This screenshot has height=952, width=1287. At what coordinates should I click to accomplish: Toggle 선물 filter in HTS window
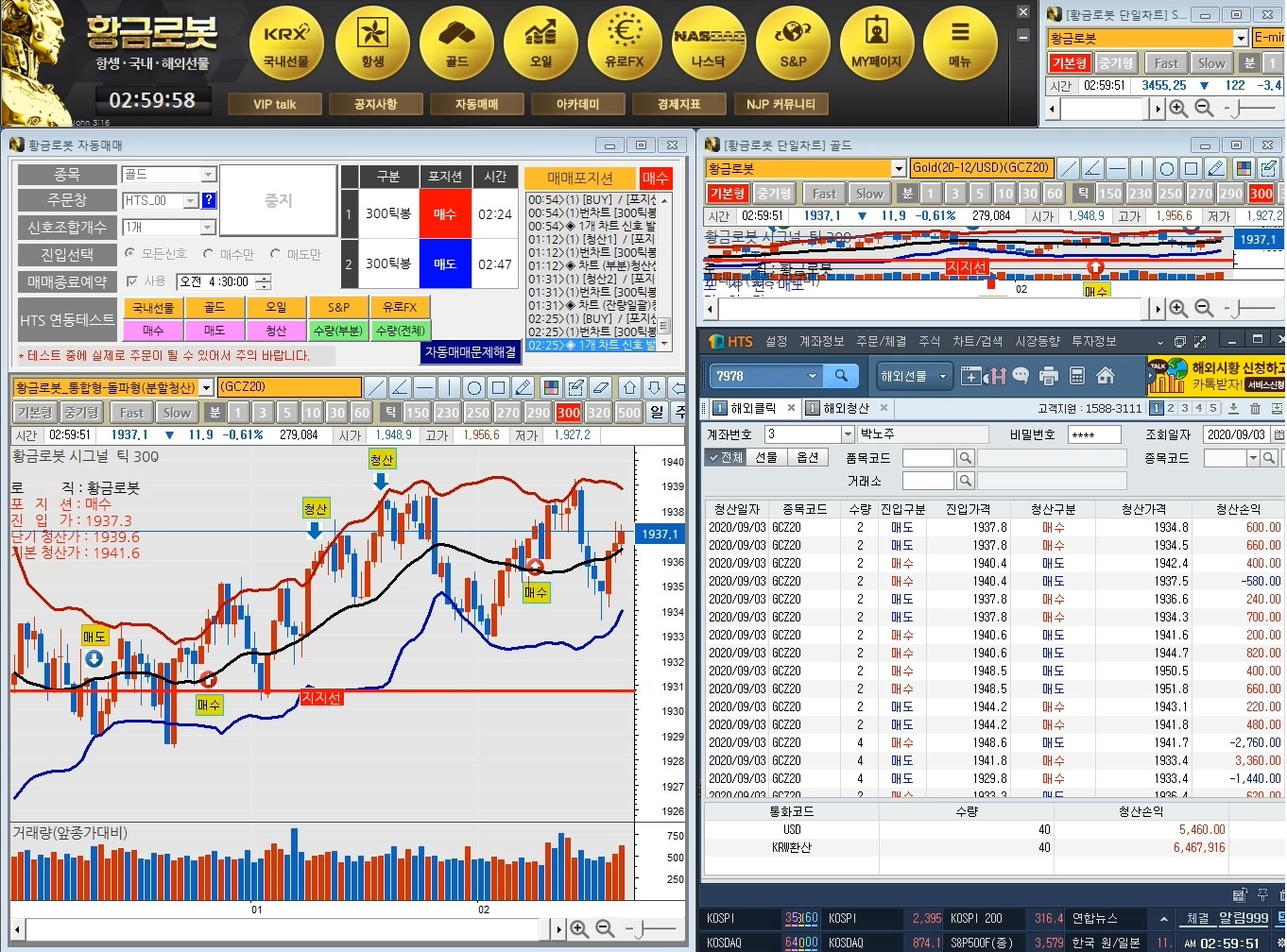click(x=766, y=457)
